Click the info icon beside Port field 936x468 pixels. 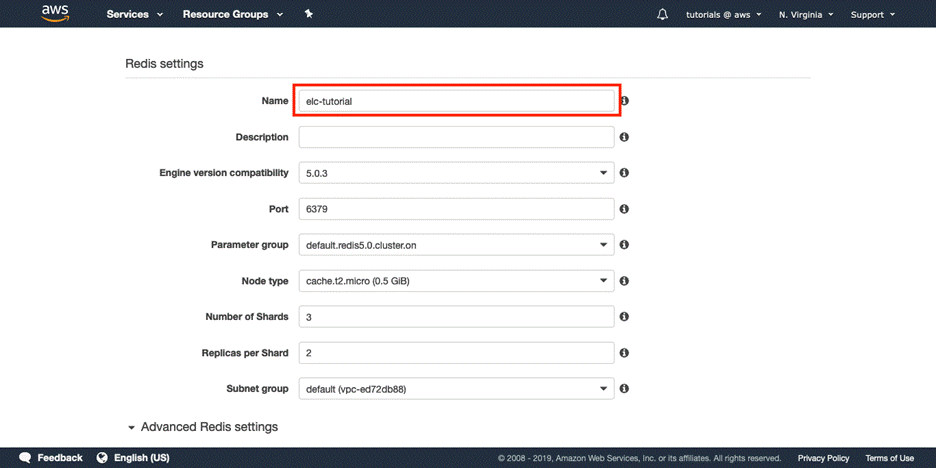[624, 209]
